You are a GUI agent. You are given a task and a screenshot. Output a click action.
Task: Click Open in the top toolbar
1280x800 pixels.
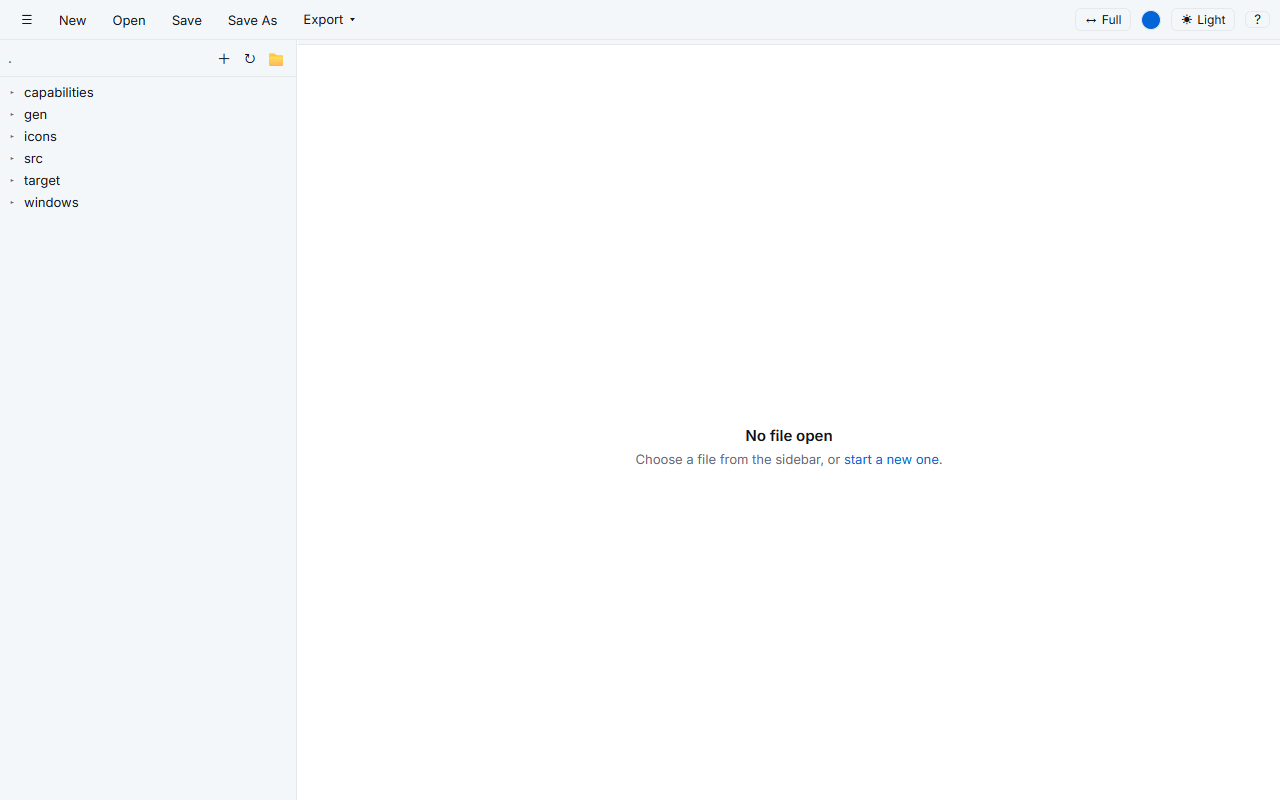(129, 20)
